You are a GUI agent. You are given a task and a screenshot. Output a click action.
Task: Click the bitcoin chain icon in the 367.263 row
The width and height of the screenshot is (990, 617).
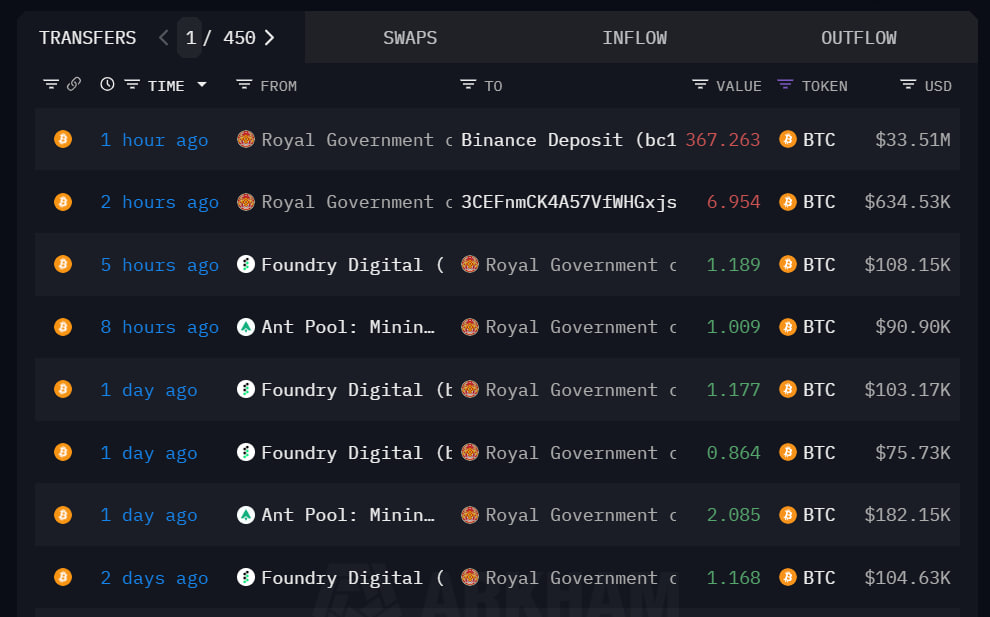click(x=63, y=139)
